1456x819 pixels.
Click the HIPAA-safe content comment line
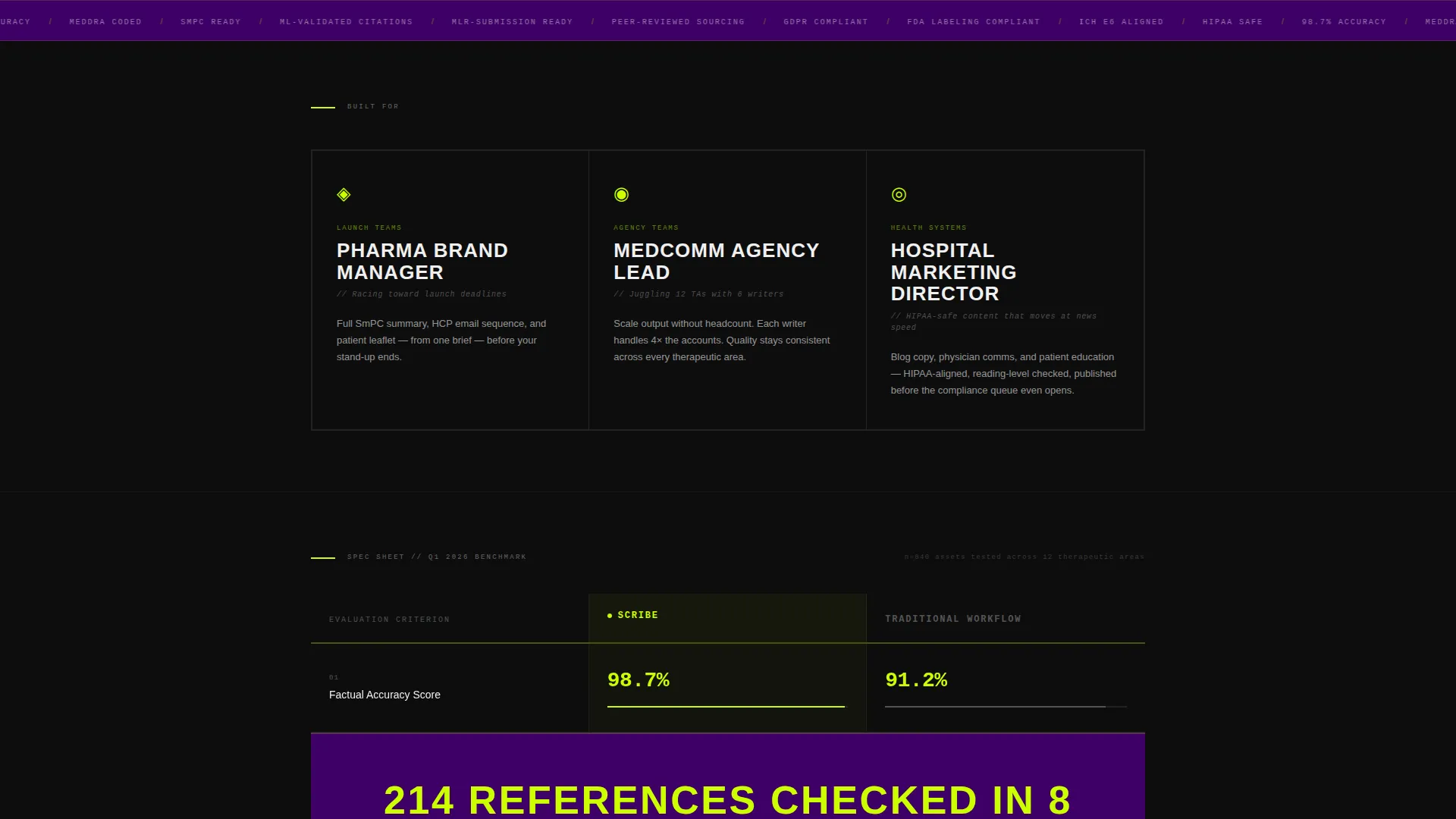pyautogui.click(x=993, y=322)
